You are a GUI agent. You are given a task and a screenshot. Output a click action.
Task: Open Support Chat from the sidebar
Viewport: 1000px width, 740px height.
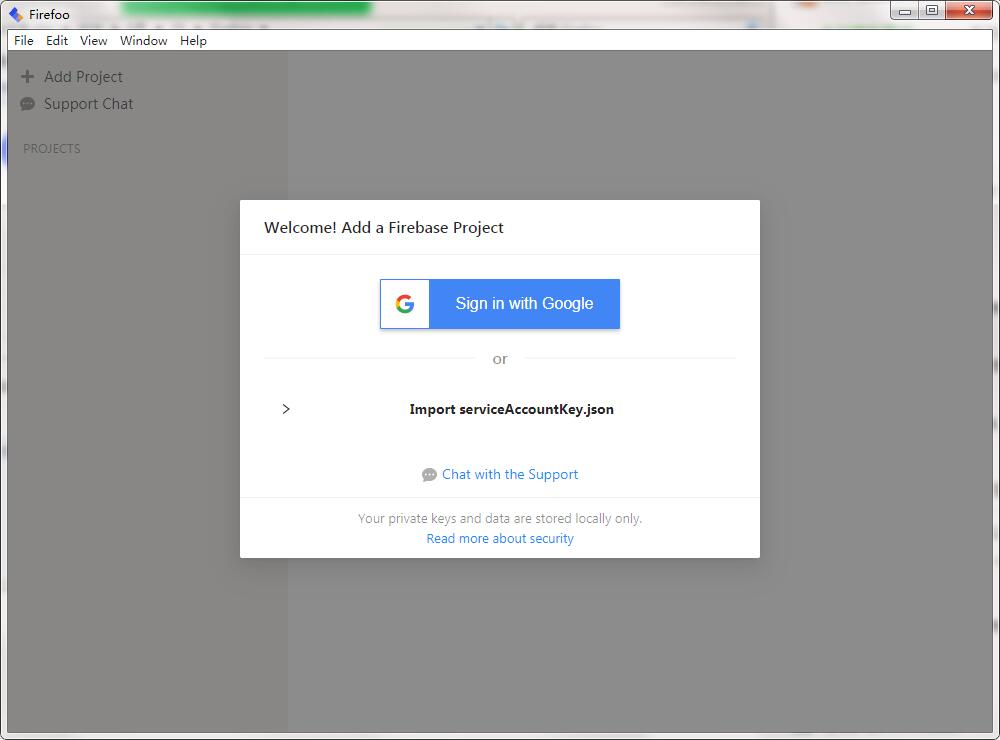click(x=89, y=104)
